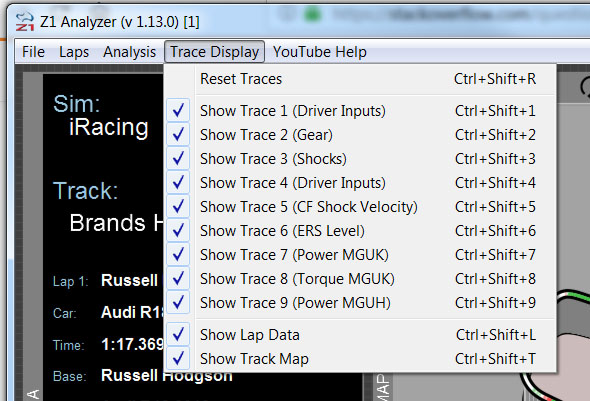Image resolution: width=590 pixels, height=401 pixels.
Task: Click the lap time 1:17.369 value
Action: click(x=132, y=344)
